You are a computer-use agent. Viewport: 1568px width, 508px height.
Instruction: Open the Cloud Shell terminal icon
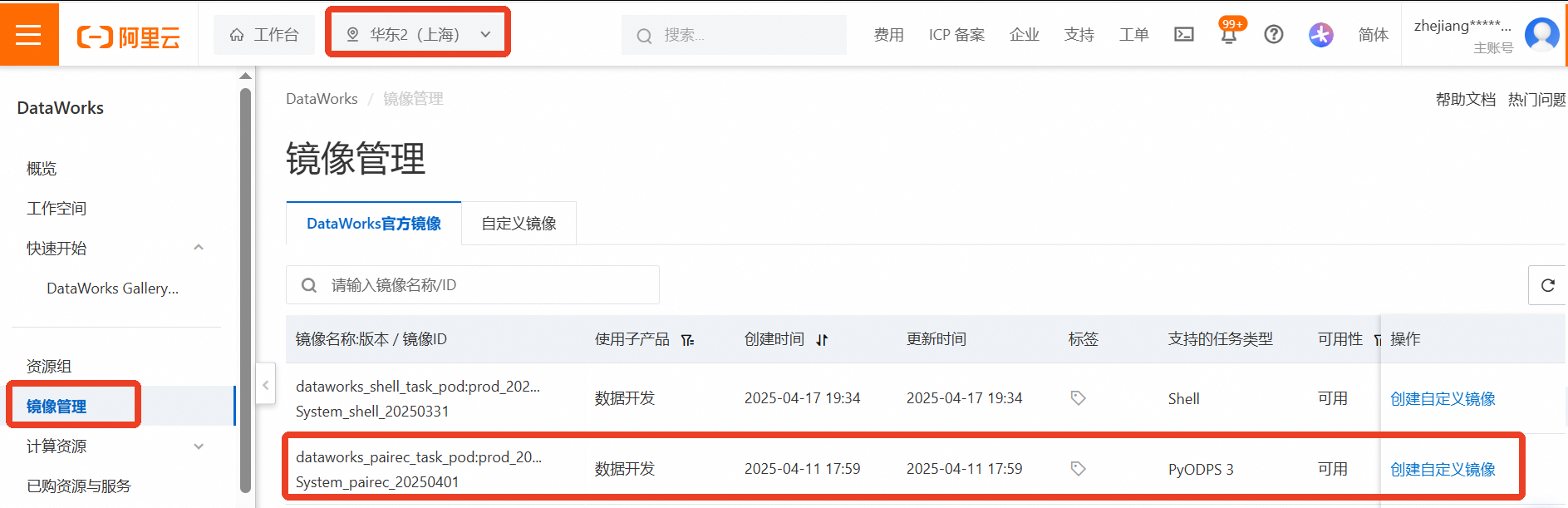point(1184,34)
